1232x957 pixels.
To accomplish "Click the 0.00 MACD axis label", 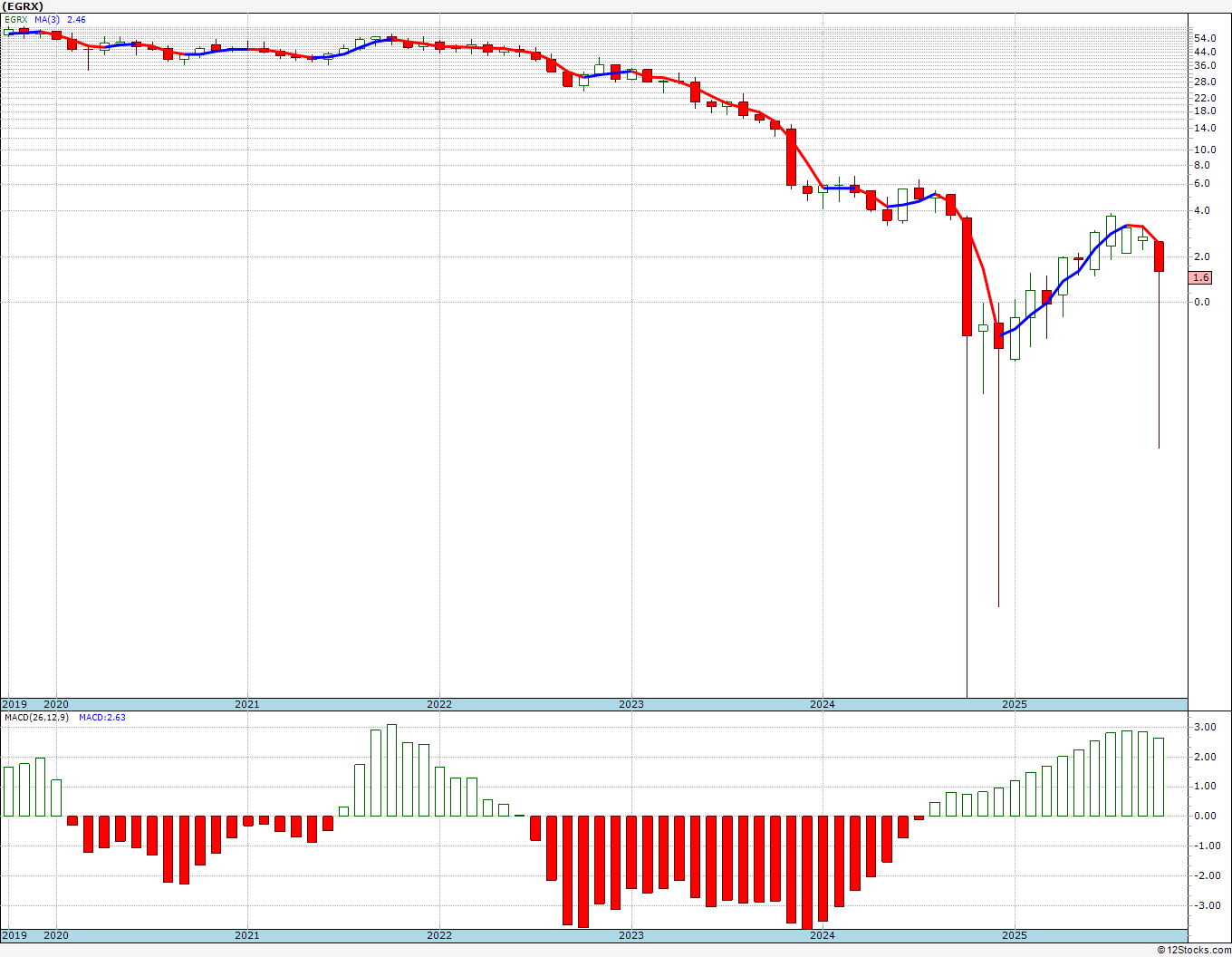I will (1204, 816).
